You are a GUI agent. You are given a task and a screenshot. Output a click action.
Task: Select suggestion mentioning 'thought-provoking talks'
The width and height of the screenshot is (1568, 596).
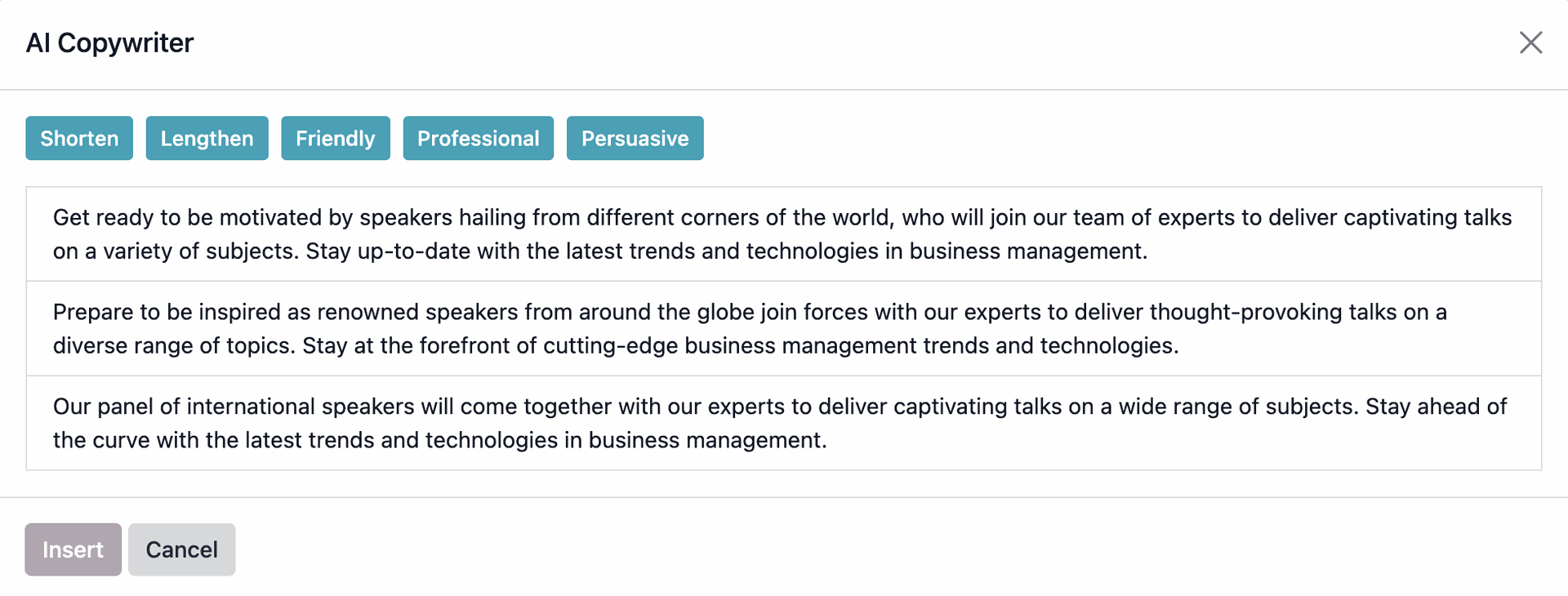(x=782, y=328)
